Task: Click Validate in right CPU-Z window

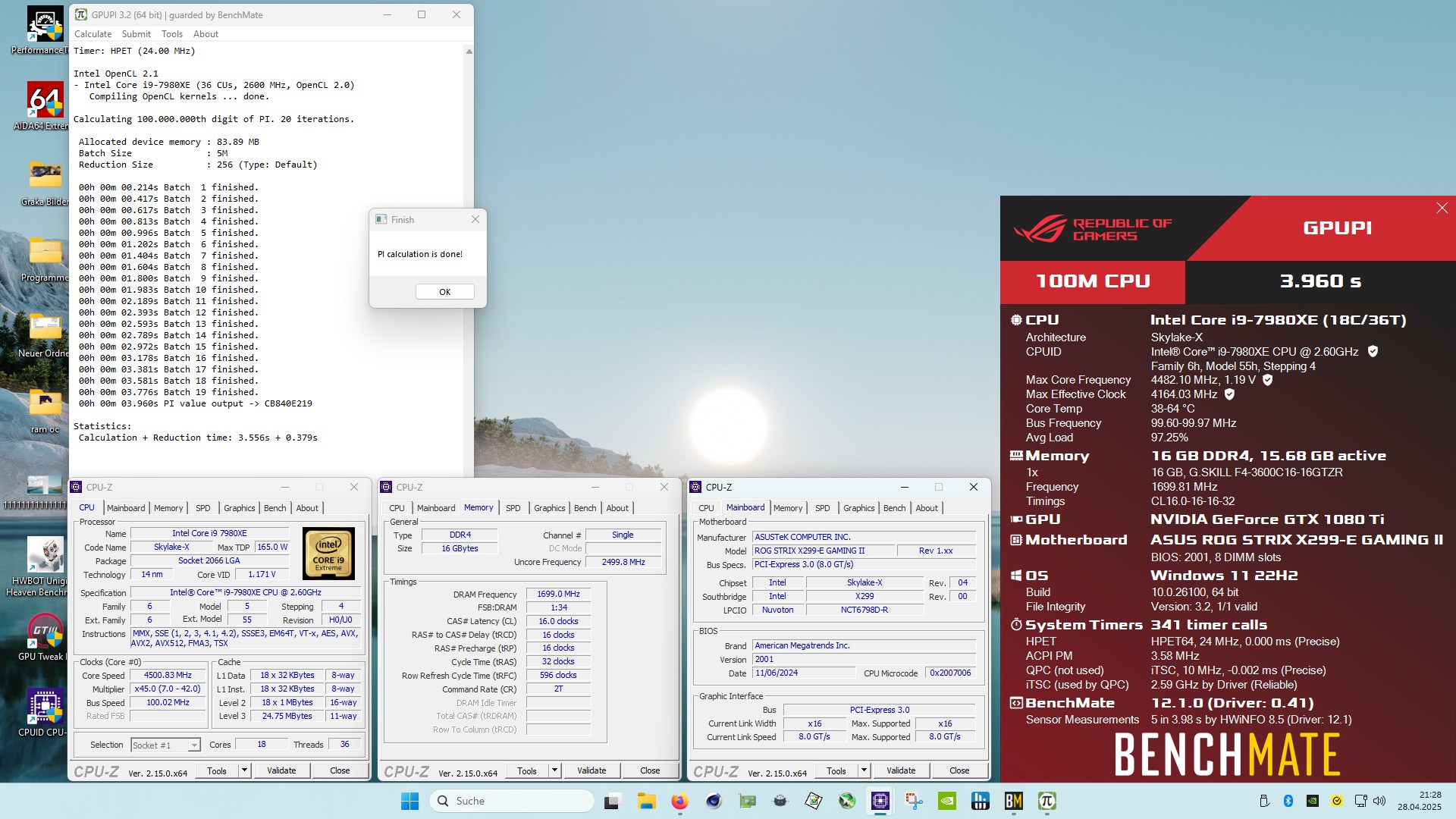Action: tap(901, 770)
